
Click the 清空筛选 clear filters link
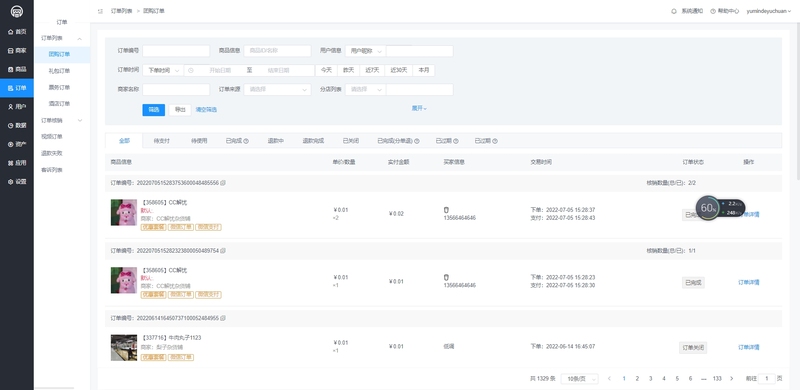pyautogui.click(x=206, y=110)
